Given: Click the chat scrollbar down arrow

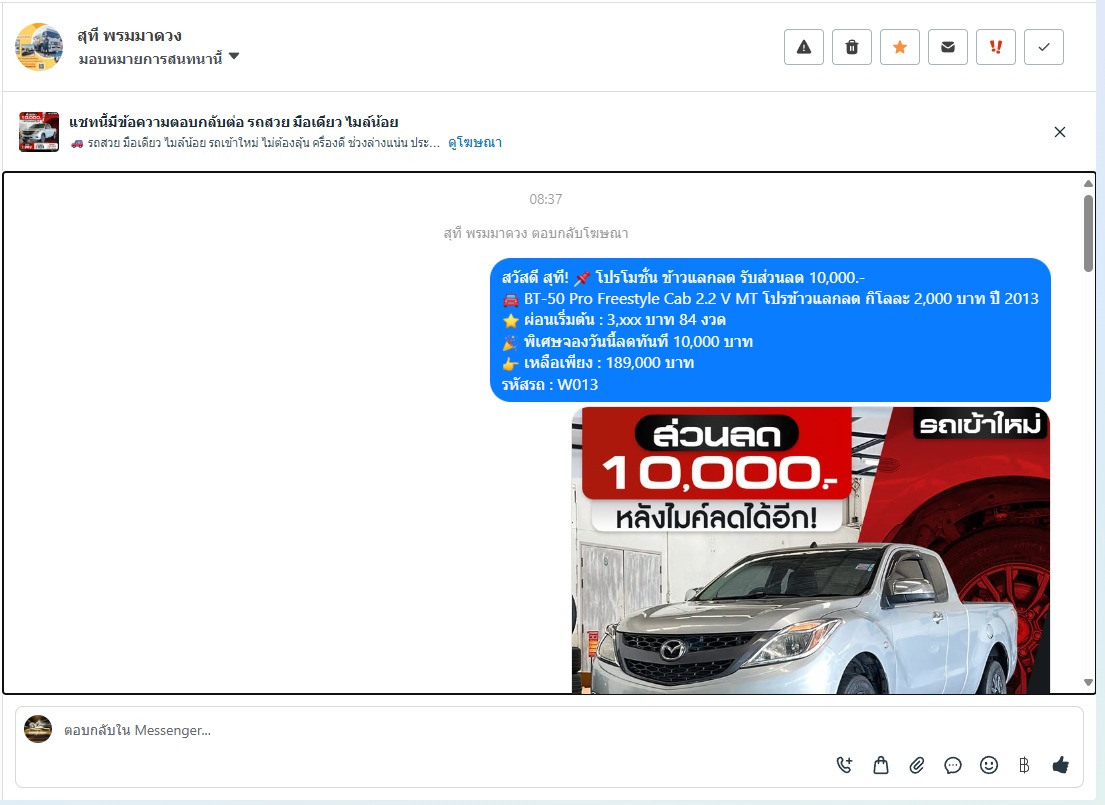Looking at the screenshot, I should coord(1089,683).
